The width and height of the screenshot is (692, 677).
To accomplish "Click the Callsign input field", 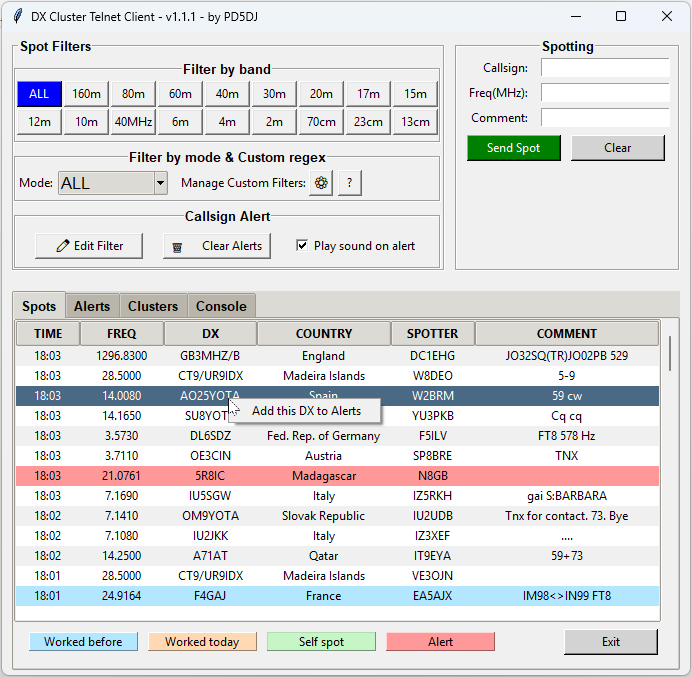I will (x=605, y=68).
